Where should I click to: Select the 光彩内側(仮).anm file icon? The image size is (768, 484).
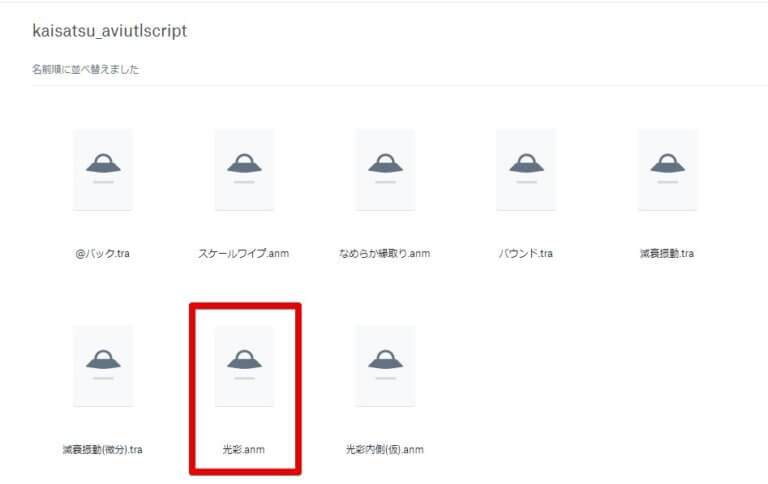pos(385,365)
